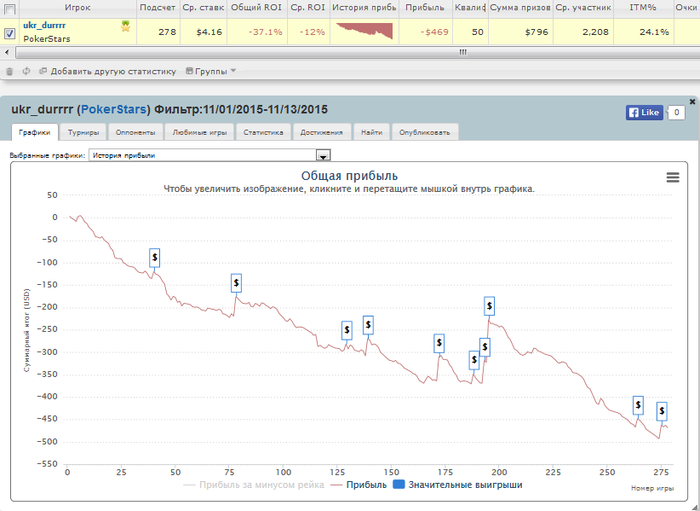Click the $ win marker near game 139

coord(368,325)
